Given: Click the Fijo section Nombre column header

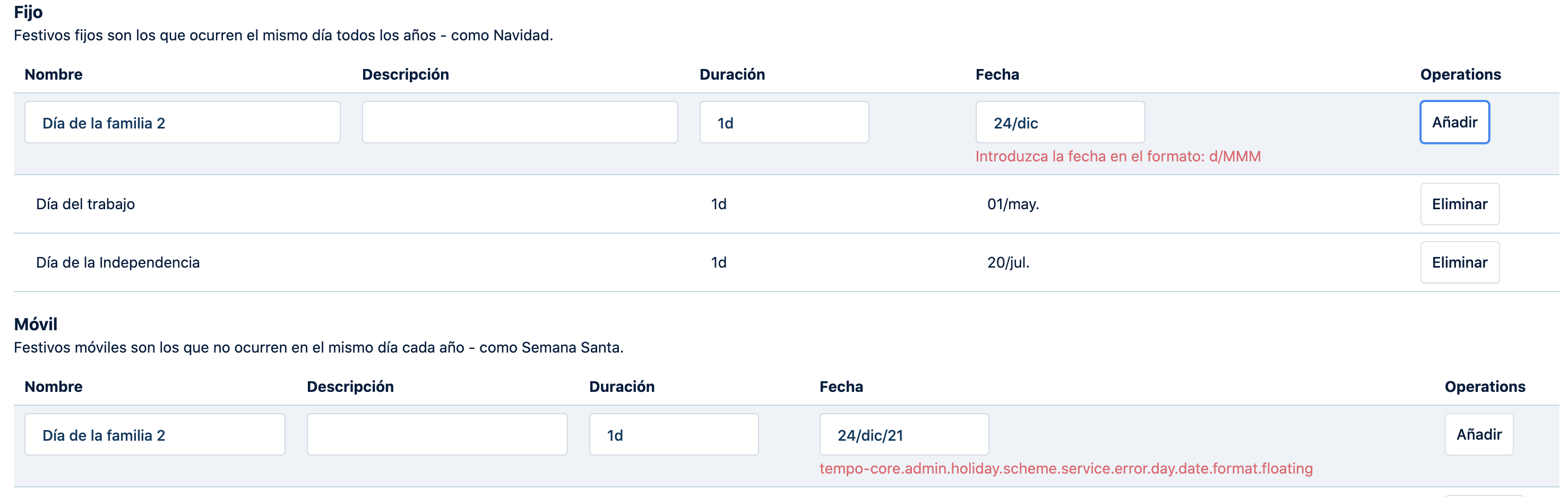Looking at the screenshot, I should pos(54,74).
